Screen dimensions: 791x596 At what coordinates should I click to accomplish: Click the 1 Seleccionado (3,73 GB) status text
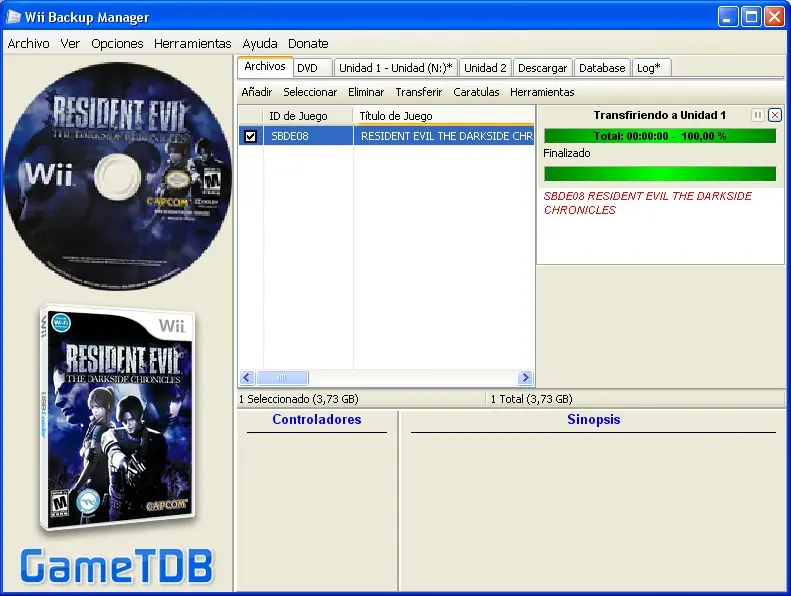pos(299,399)
